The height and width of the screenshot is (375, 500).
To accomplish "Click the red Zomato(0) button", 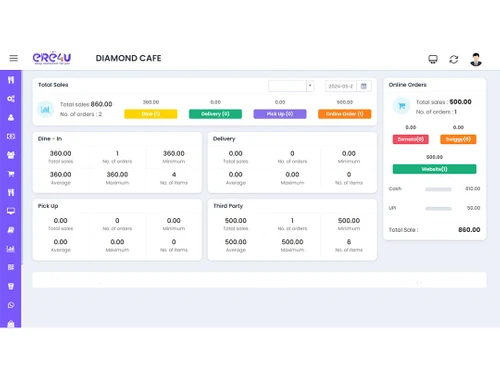I will [x=411, y=139].
